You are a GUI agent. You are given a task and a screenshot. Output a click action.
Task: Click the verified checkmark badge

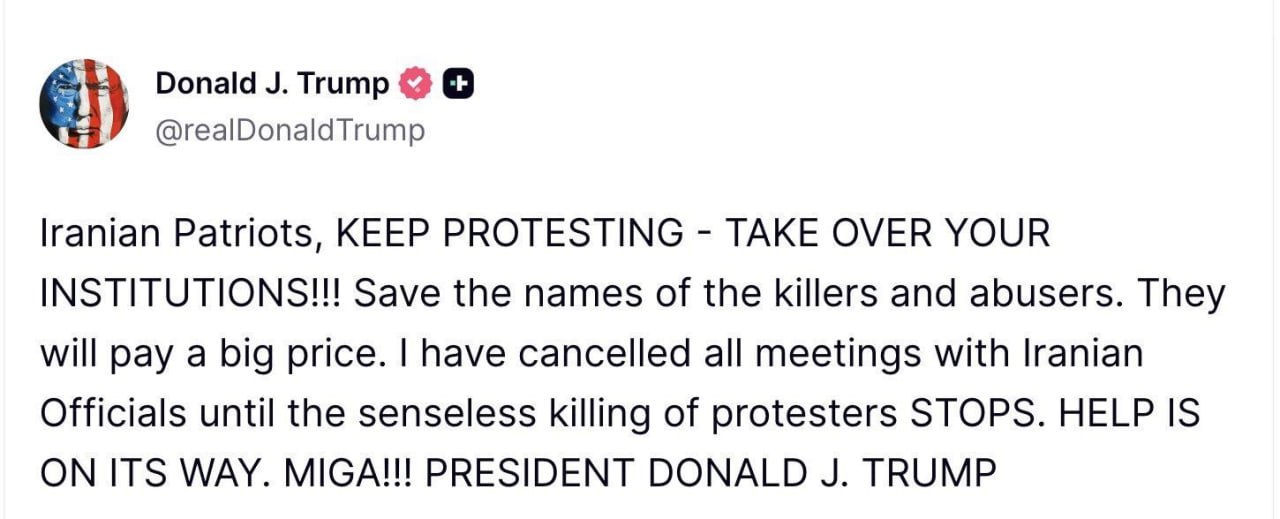pyautogui.click(x=416, y=85)
